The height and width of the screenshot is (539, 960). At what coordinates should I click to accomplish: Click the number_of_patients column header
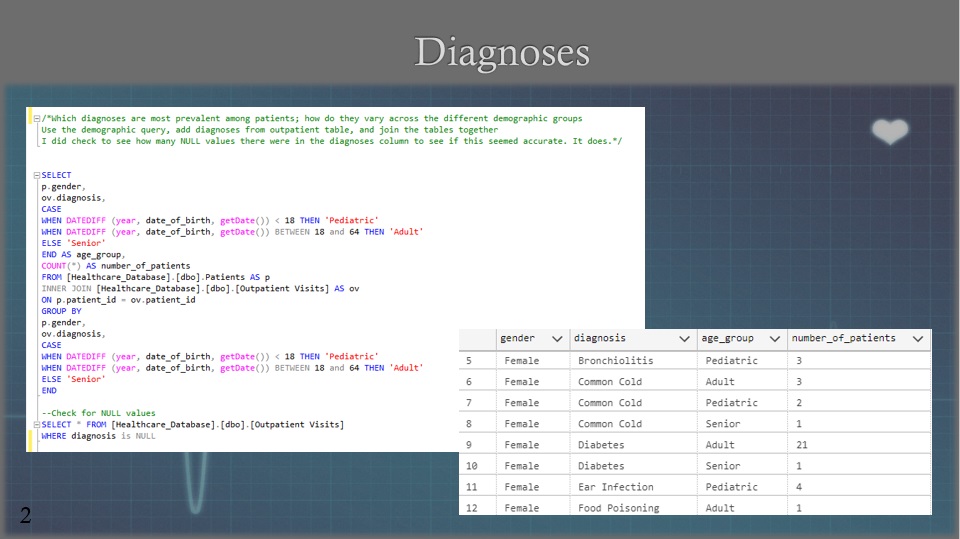858,339
